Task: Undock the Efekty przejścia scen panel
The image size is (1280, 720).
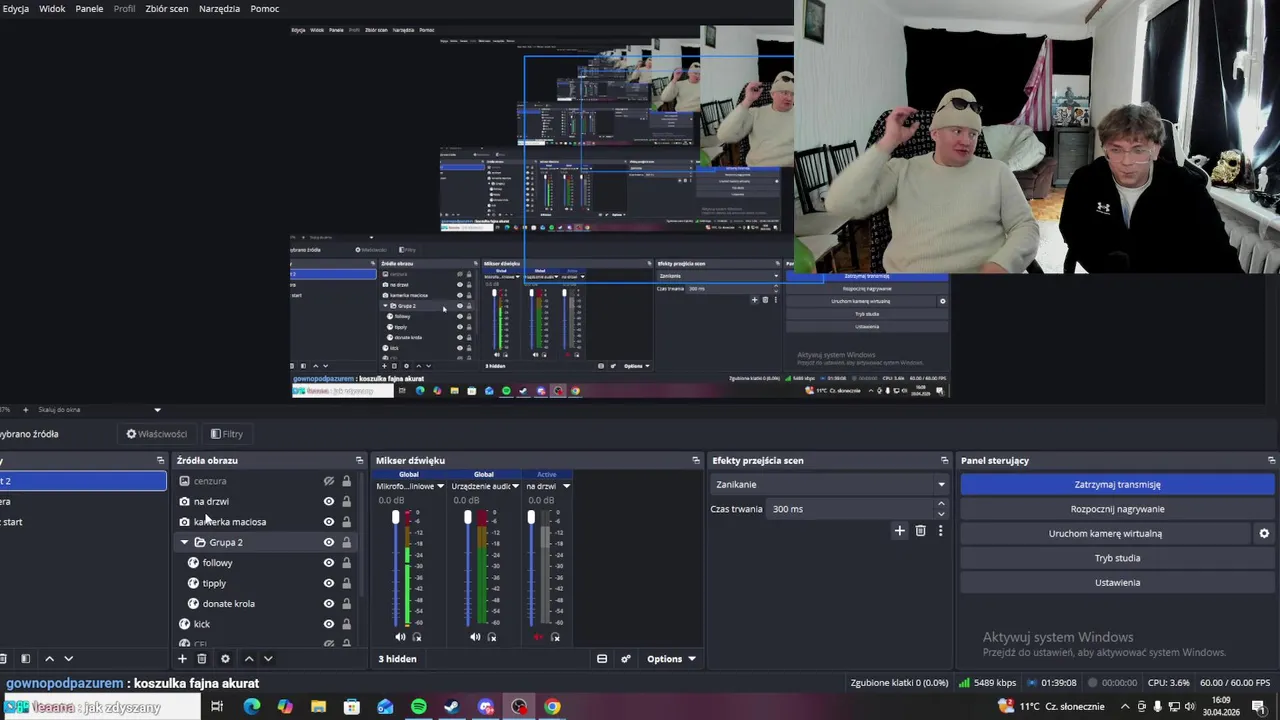Action: pos(944,460)
